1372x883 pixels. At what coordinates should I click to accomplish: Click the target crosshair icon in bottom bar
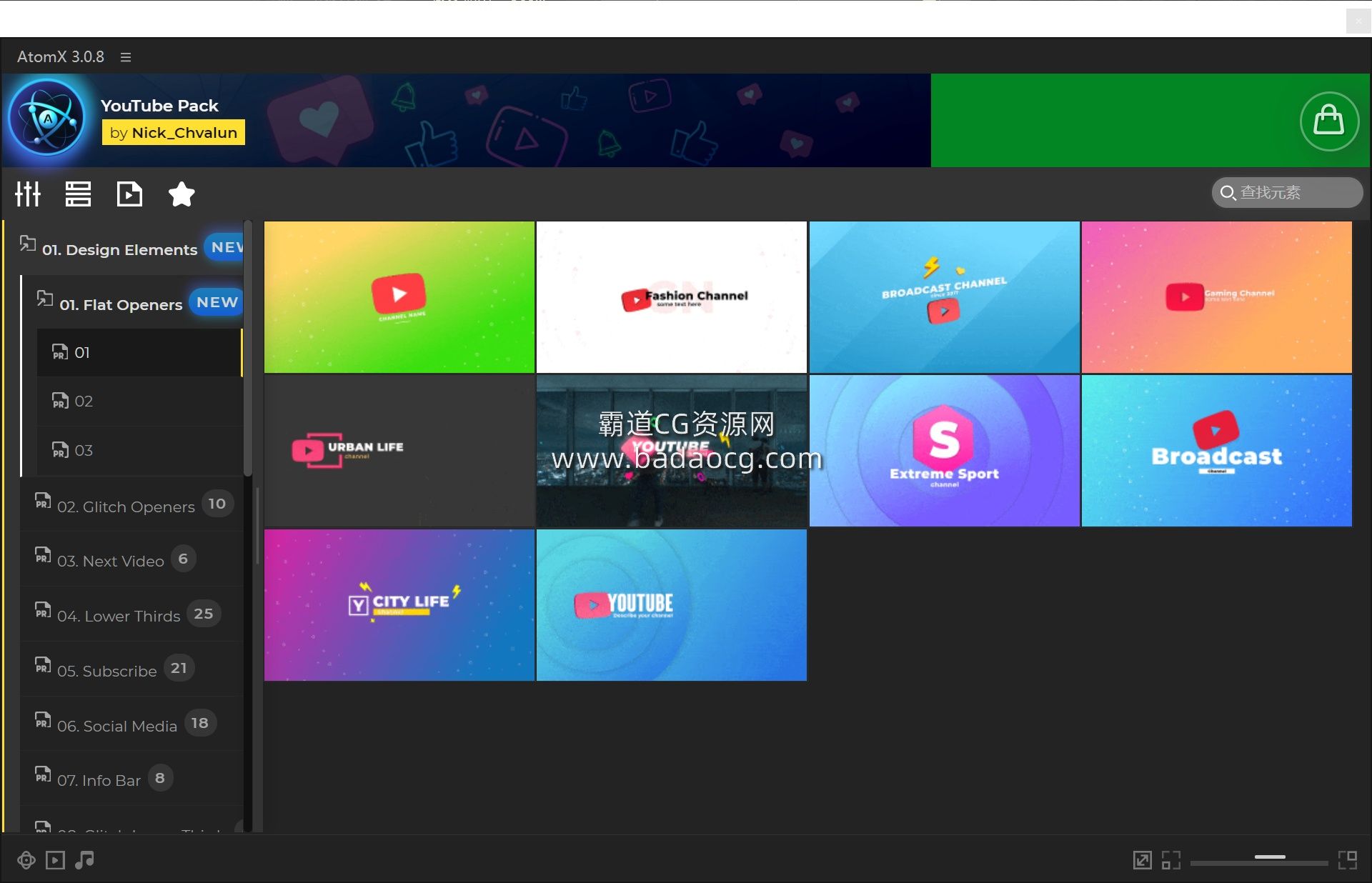pyautogui.click(x=26, y=860)
